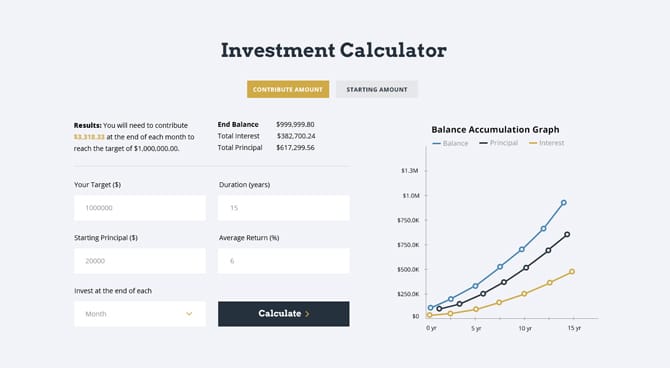Switch to the Starting Amount tab
This screenshot has width=670, height=368.
click(x=376, y=89)
